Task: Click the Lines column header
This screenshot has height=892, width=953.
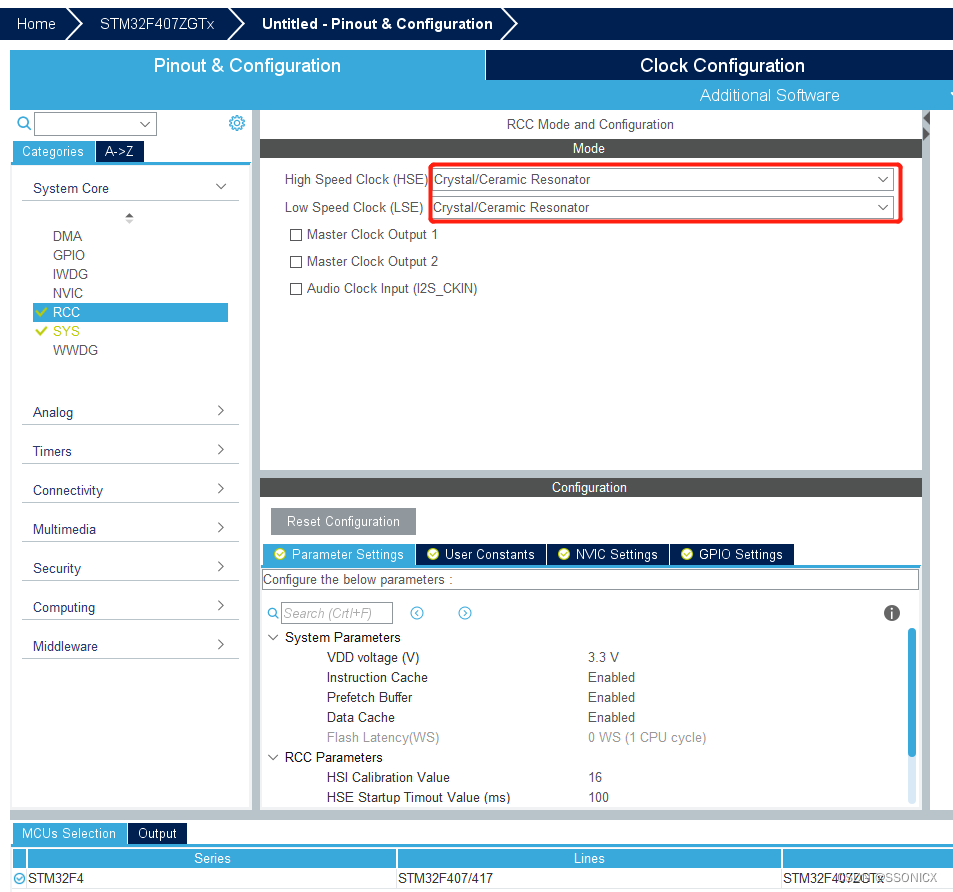Action: point(589,858)
